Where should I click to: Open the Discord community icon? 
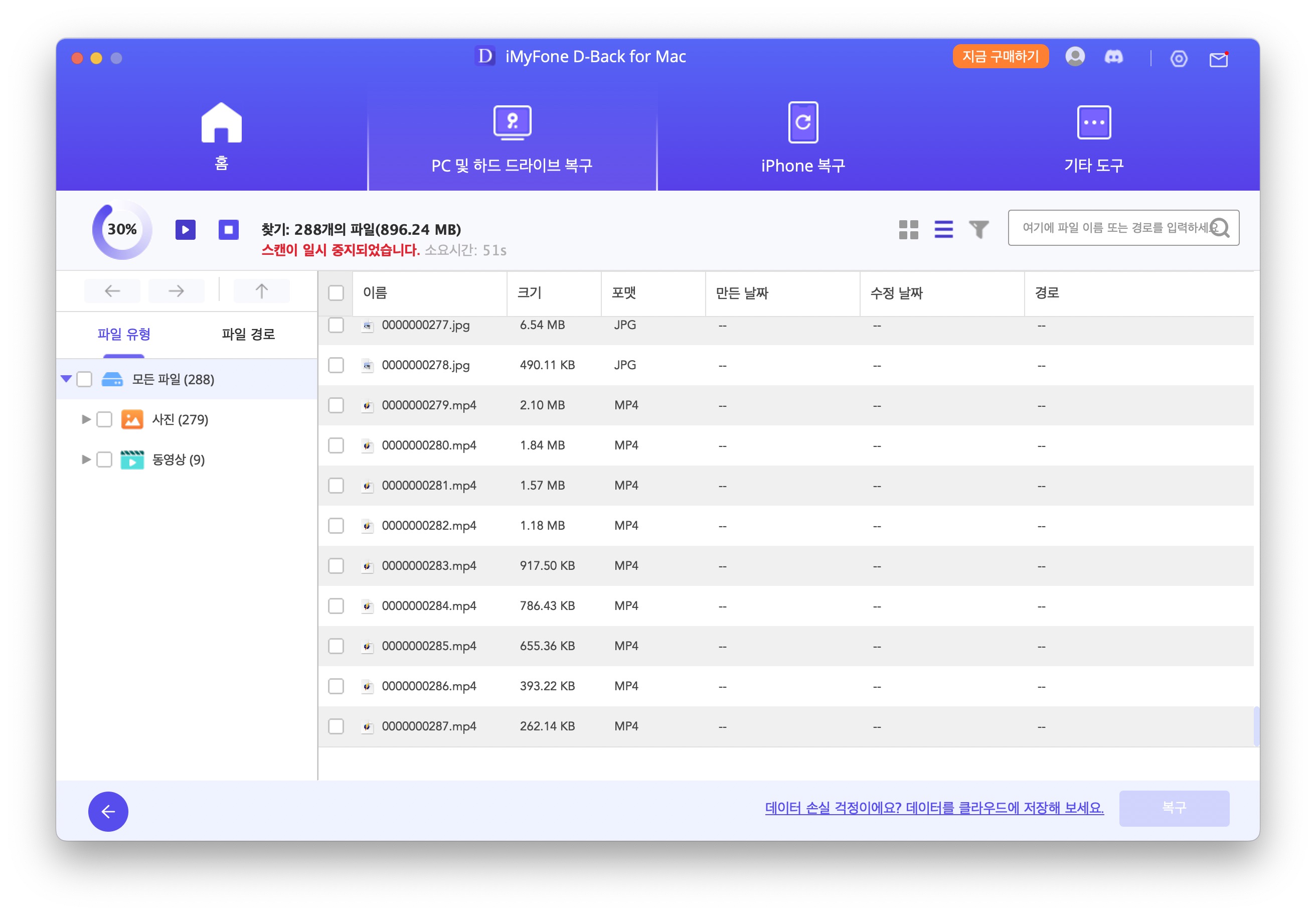(x=1113, y=57)
